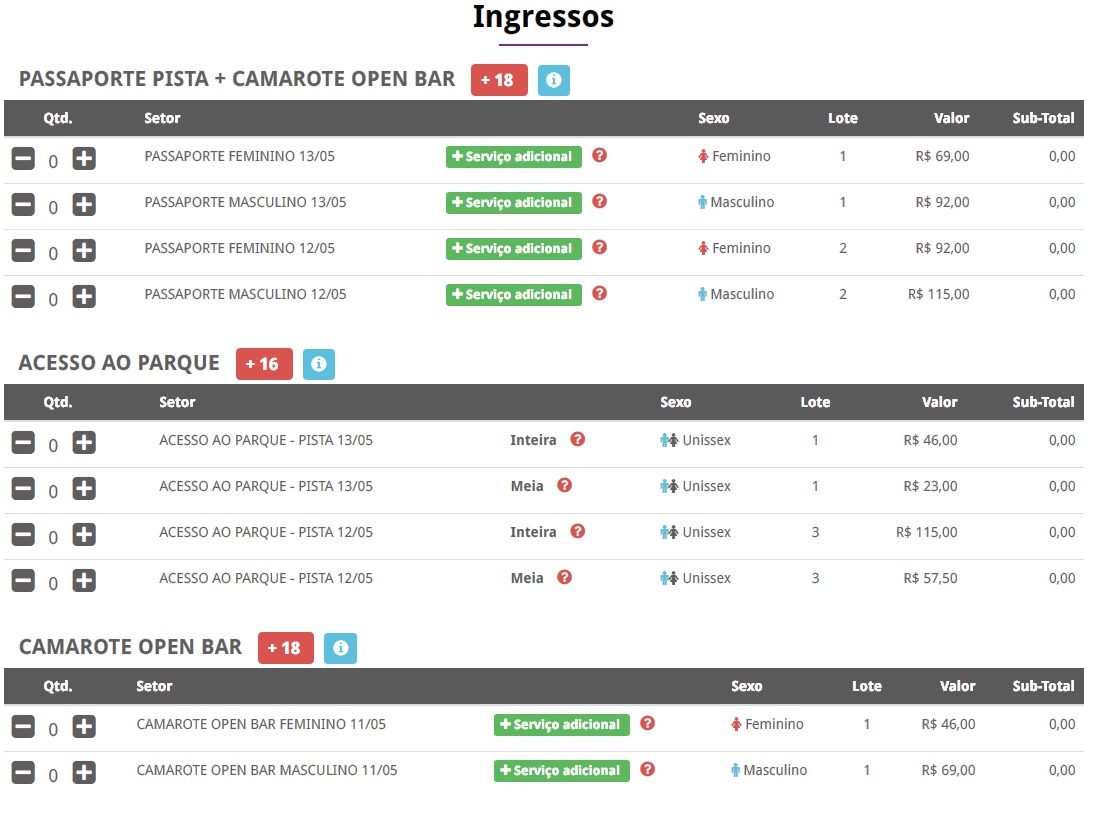Add one Camarote Open Bar Feminino 11/05
This screenshot has height=828, width=1102.
click(84, 726)
